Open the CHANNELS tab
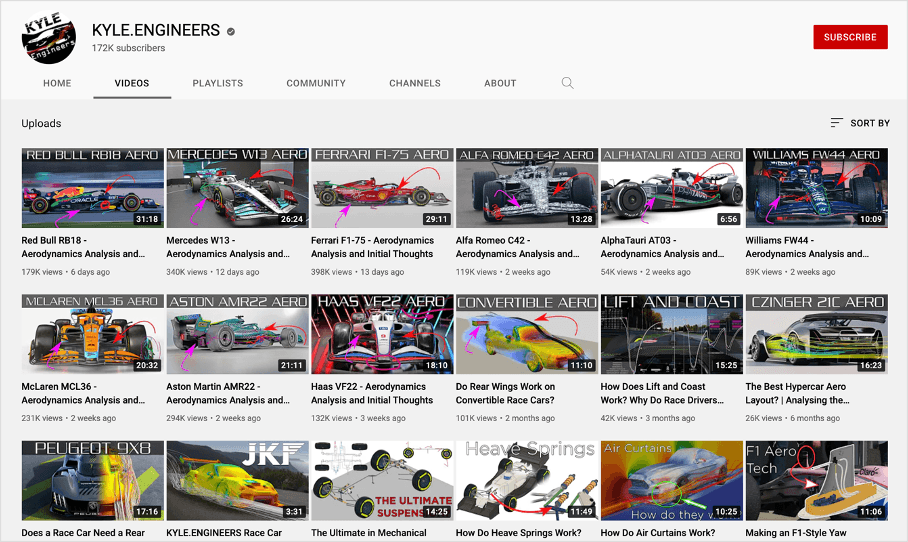The width and height of the screenshot is (908, 542). (x=415, y=83)
